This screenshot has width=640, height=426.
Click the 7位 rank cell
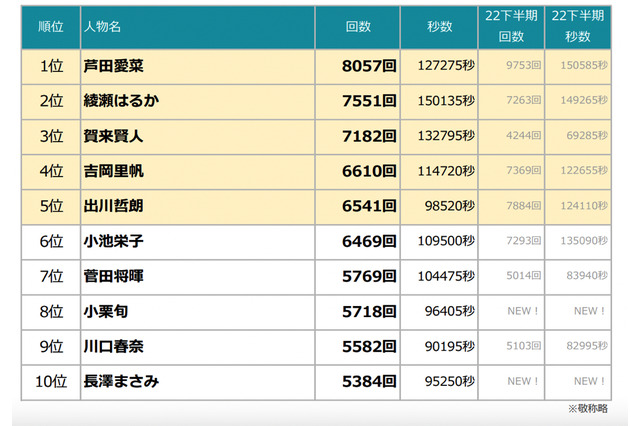(51, 276)
